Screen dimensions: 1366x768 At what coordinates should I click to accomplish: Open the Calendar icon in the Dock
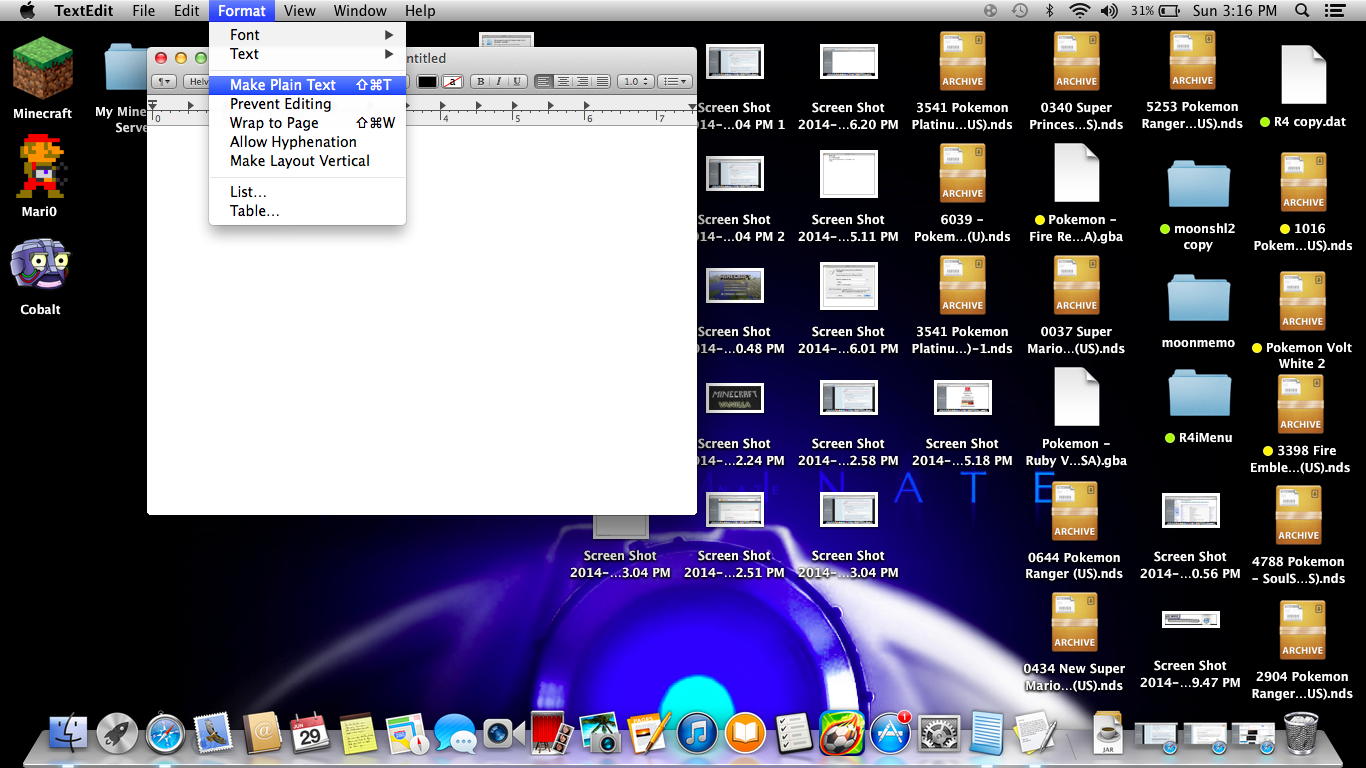point(310,734)
